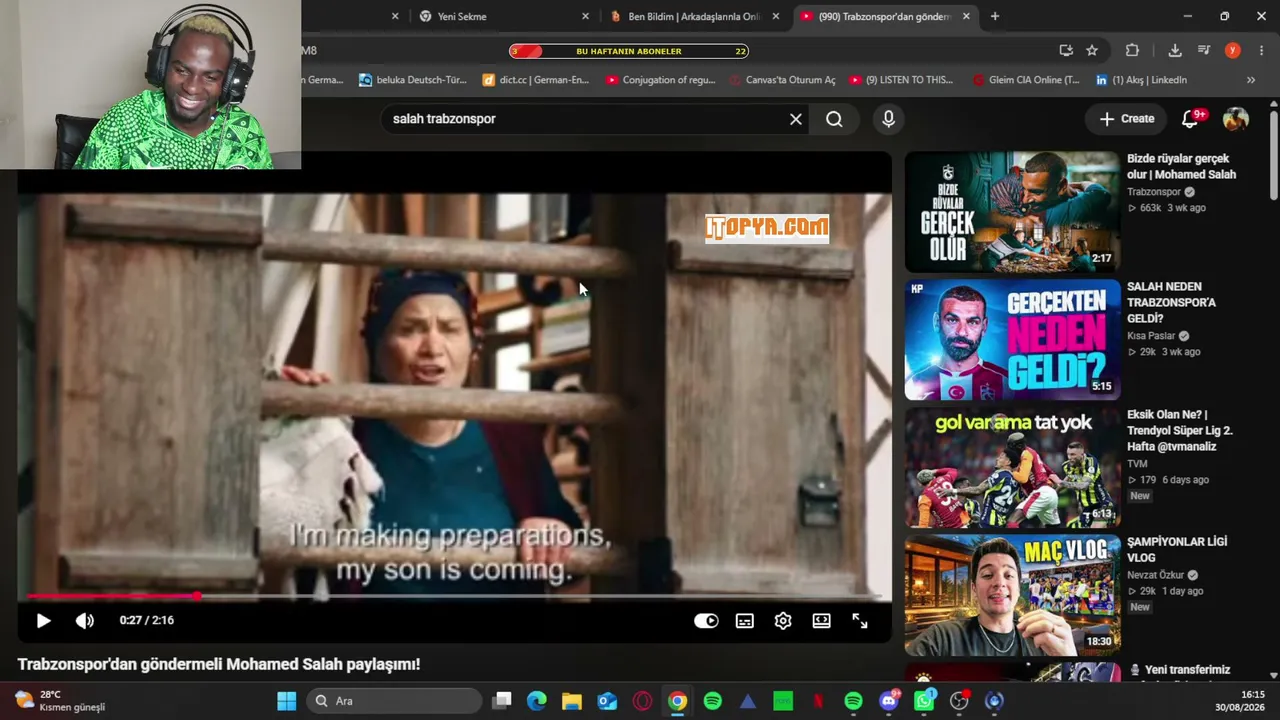Toggle subtitles/closed captions

pyautogui.click(x=745, y=621)
